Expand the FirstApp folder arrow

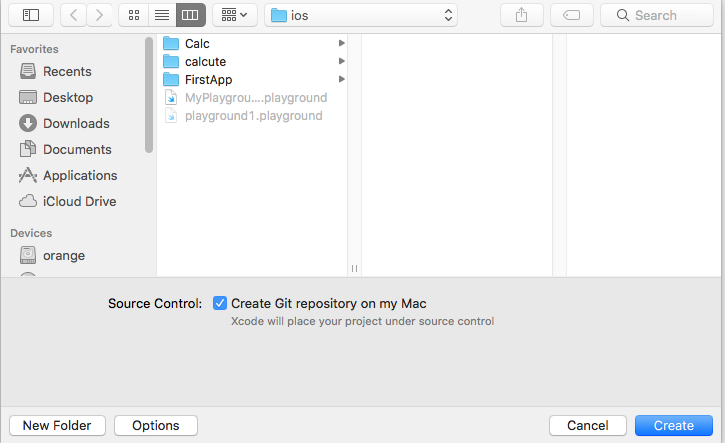click(x=341, y=79)
